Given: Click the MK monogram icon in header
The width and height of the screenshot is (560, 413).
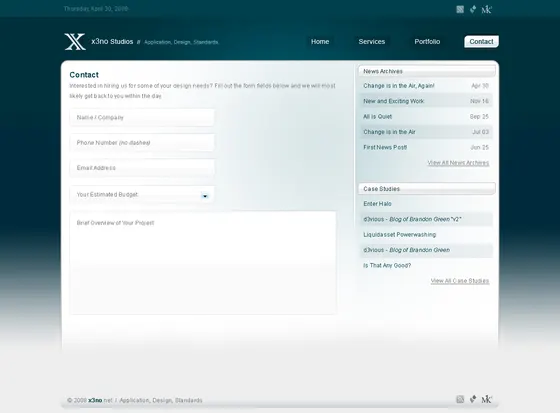Looking at the screenshot, I should click(x=486, y=10).
